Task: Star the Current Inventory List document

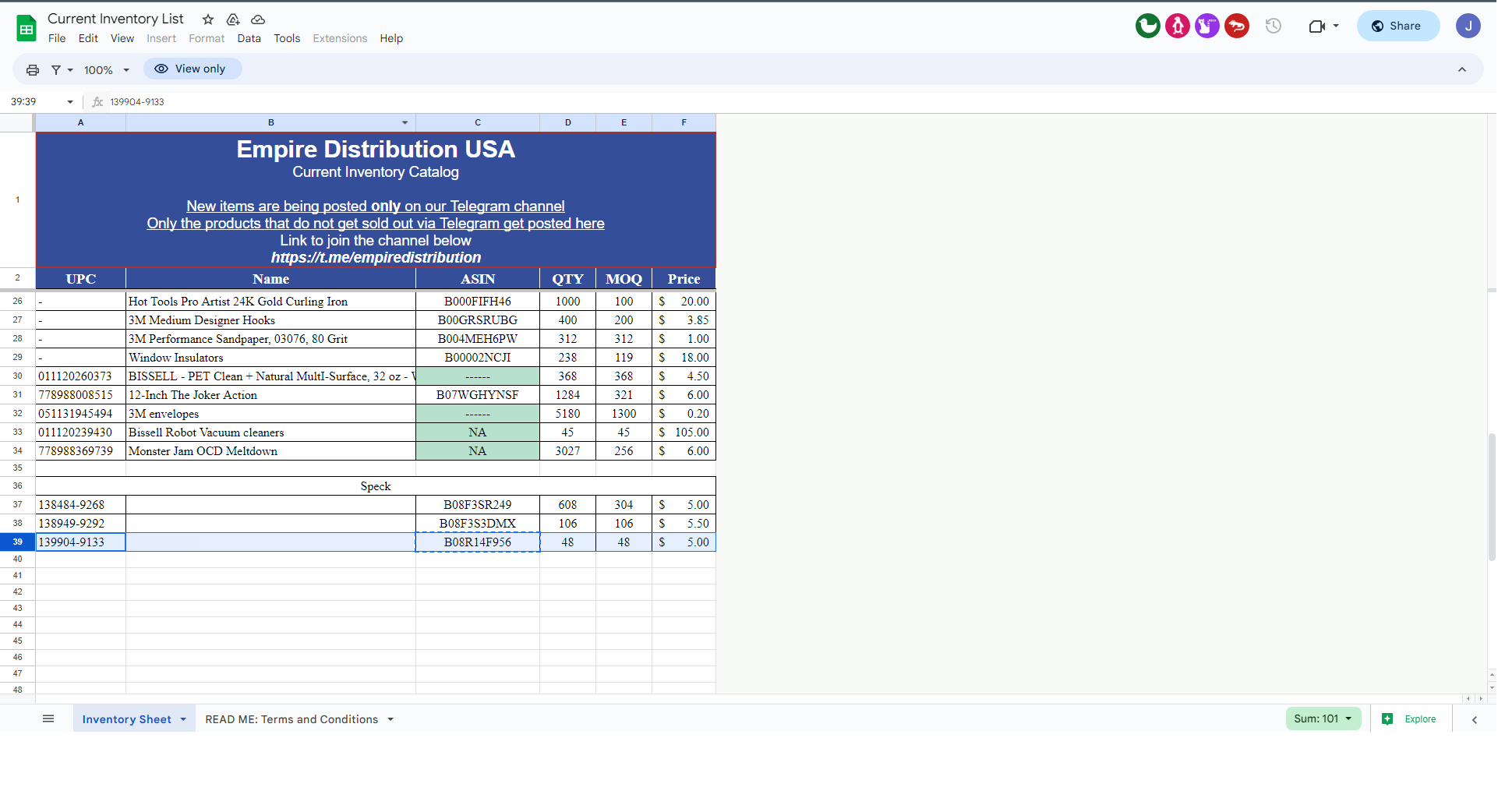Action: click(x=208, y=19)
